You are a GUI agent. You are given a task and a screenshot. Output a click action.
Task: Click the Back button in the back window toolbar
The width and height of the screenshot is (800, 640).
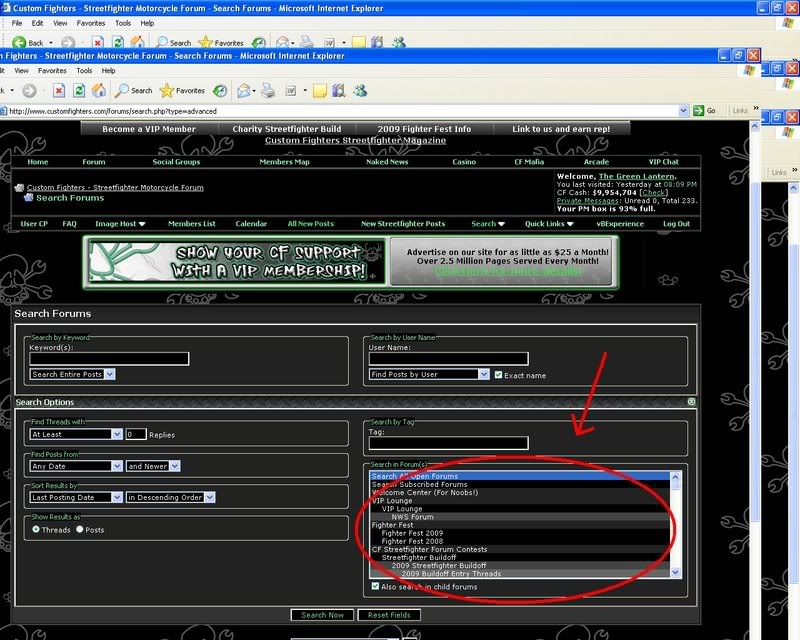[x=28, y=43]
